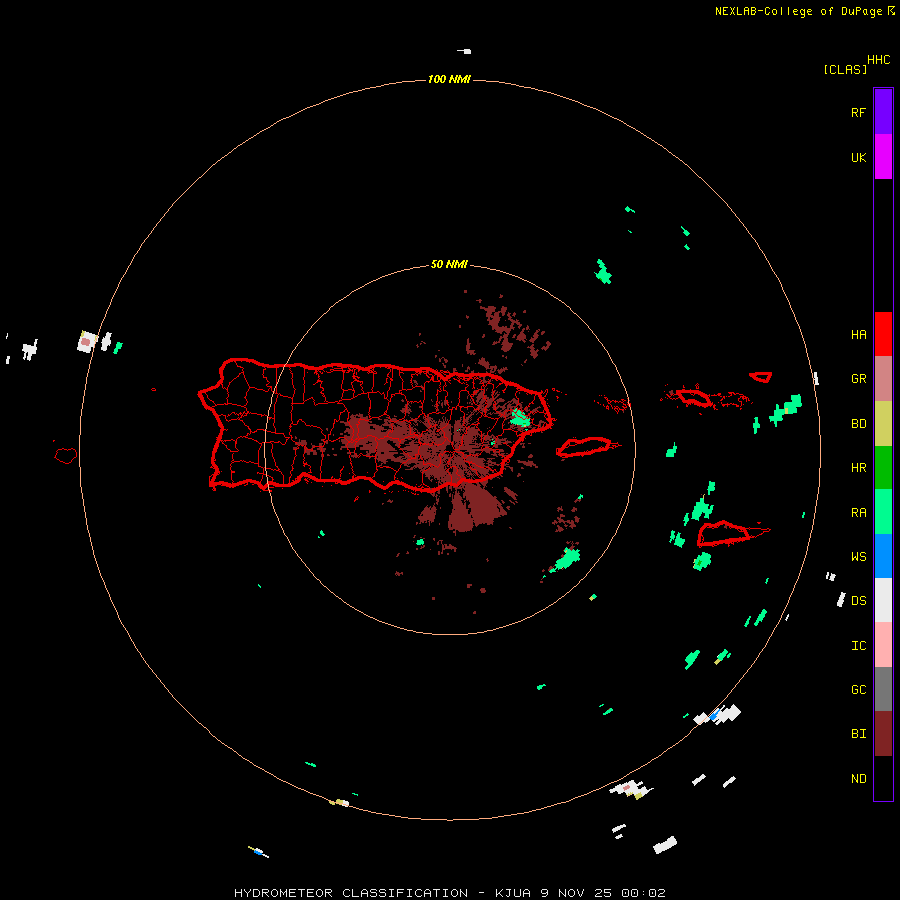Select the GR pinkish-brown legend swatch
Screen dimensions: 900x900
[883, 379]
